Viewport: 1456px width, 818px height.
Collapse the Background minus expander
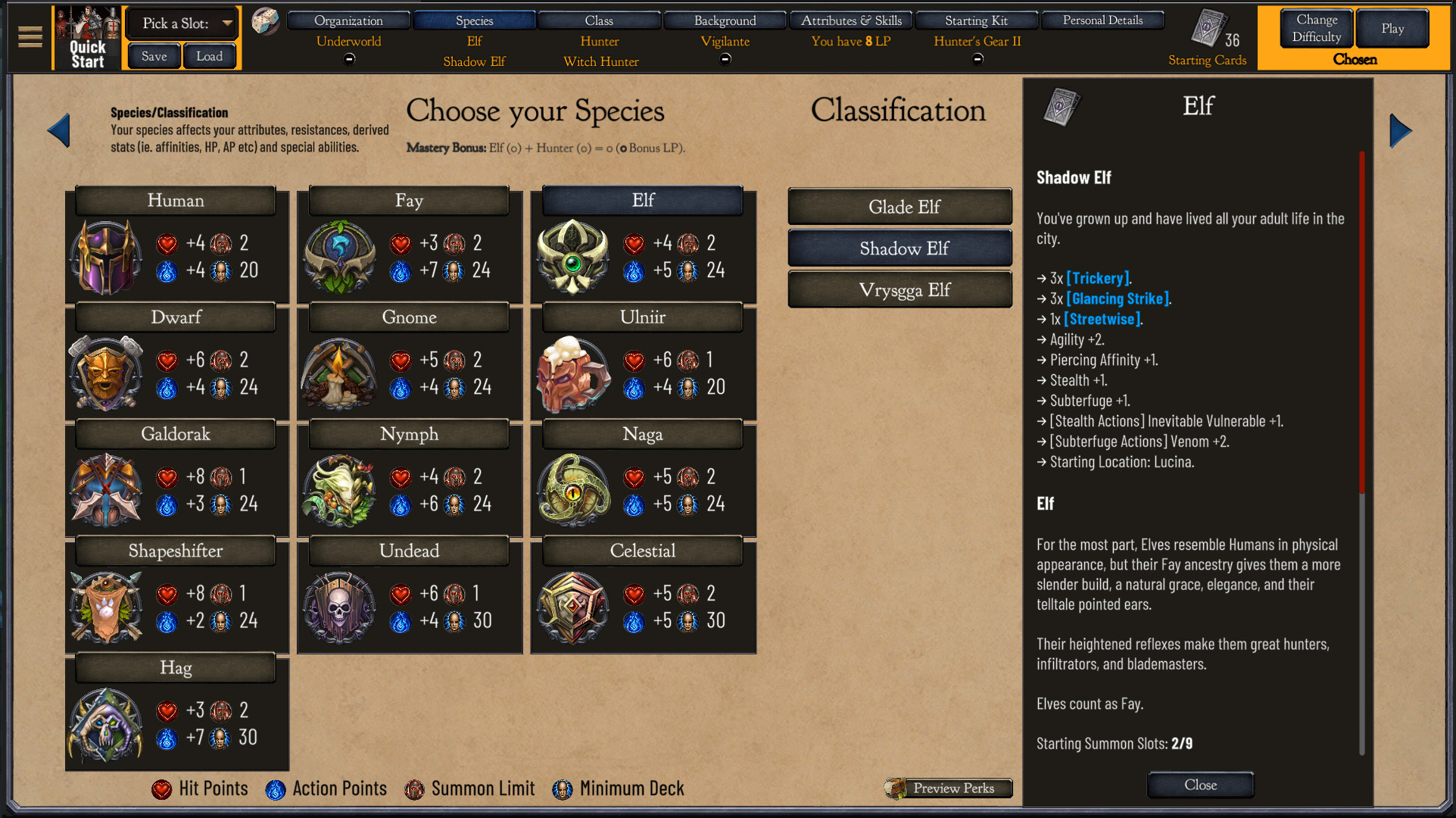click(x=725, y=59)
